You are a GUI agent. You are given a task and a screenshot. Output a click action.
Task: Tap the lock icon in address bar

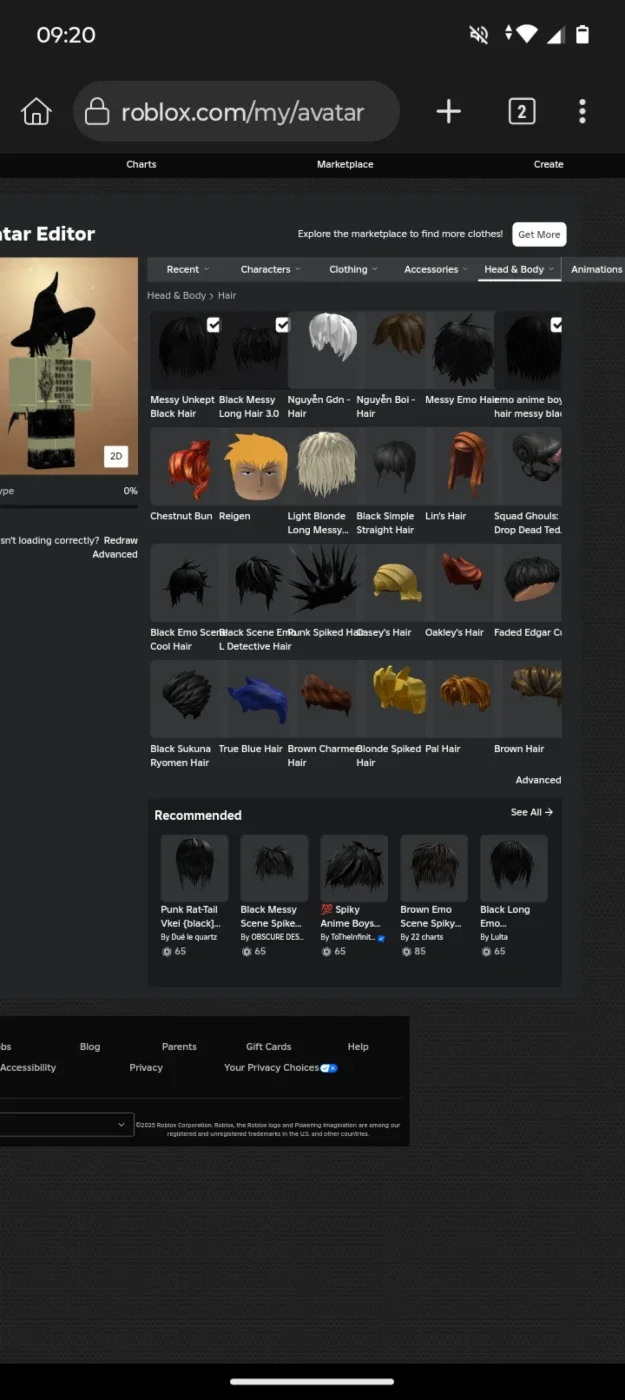click(x=96, y=111)
